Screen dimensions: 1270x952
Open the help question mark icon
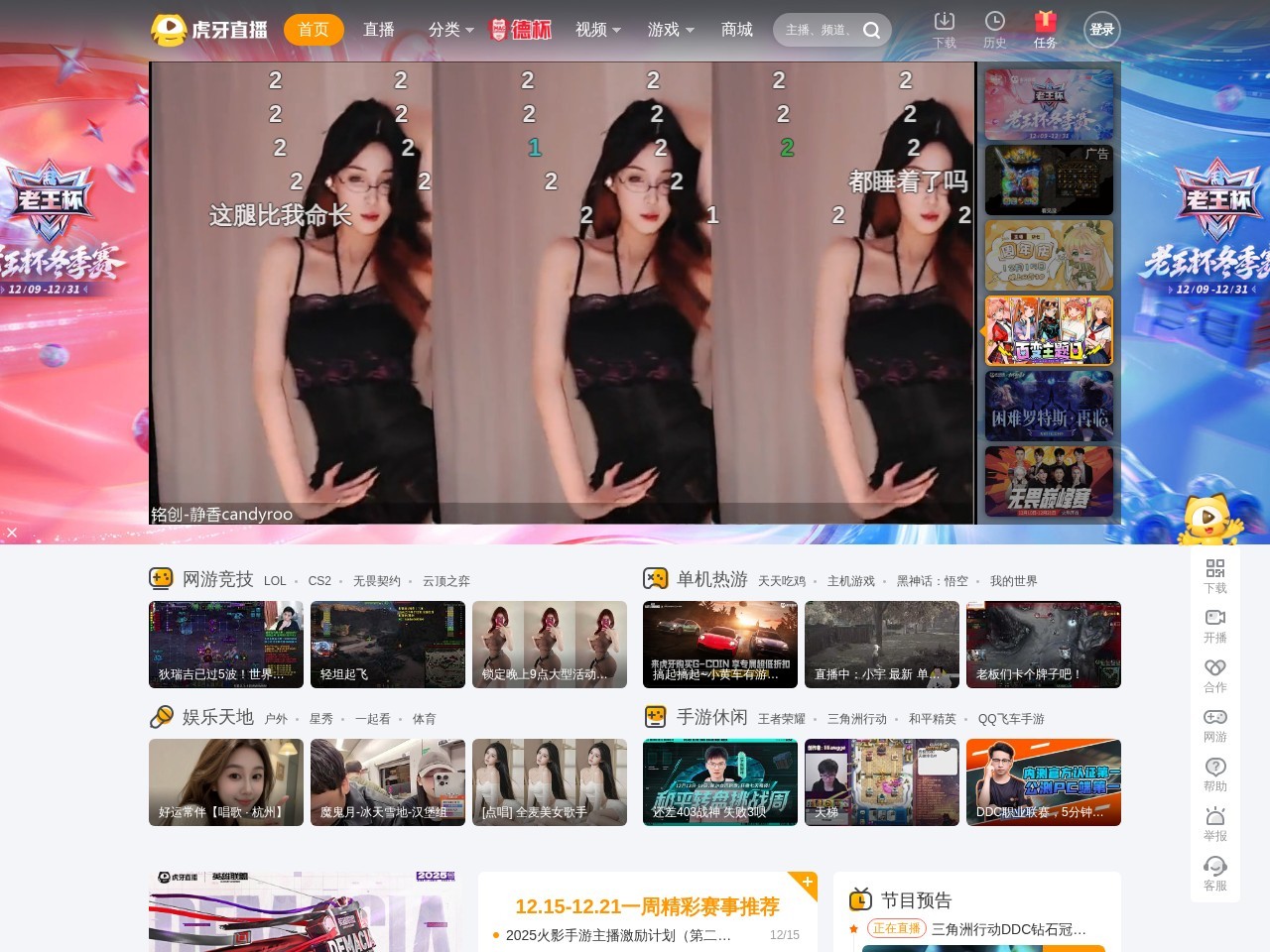click(1215, 767)
